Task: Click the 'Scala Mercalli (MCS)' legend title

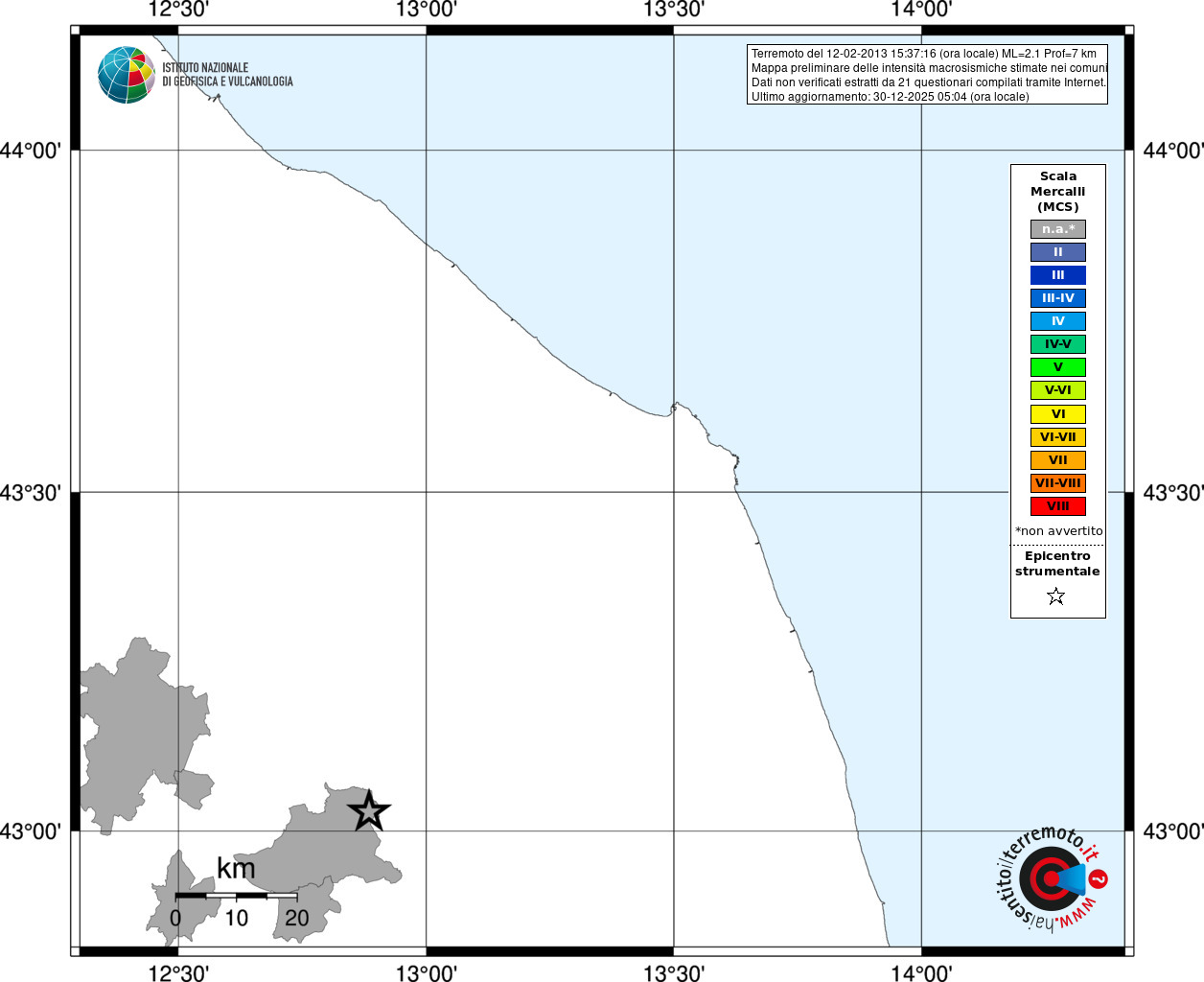Action: [1058, 192]
